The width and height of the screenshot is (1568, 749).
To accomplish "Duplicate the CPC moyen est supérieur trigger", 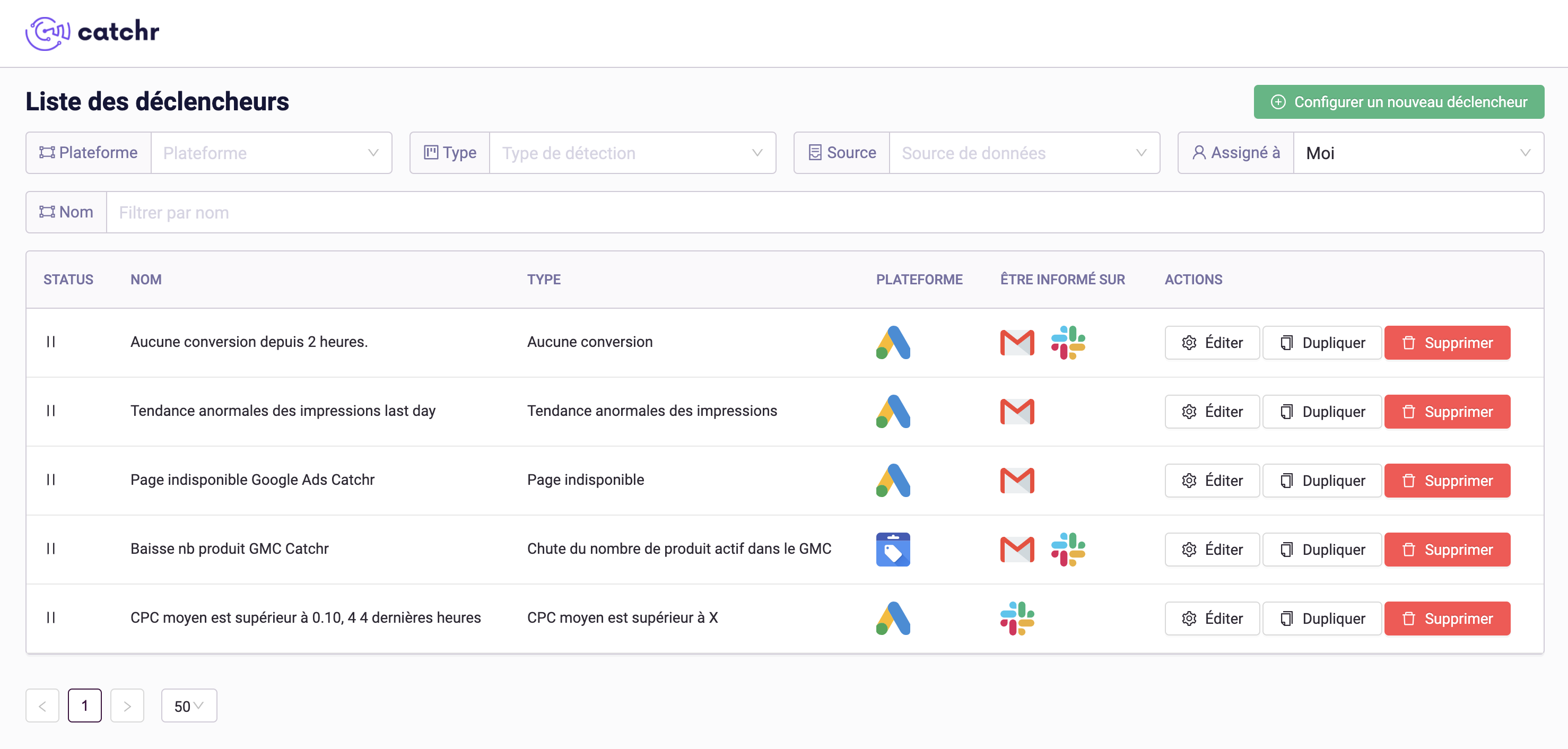I will tap(1322, 618).
